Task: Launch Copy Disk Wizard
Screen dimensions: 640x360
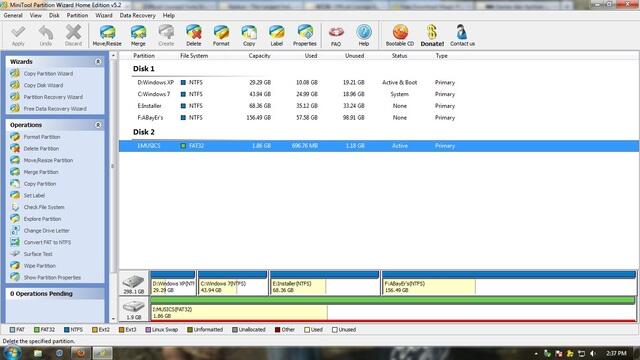Action: coord(43,85)
